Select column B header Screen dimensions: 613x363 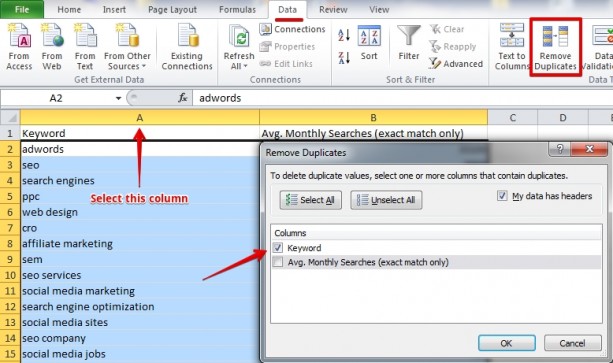point(373,118)
